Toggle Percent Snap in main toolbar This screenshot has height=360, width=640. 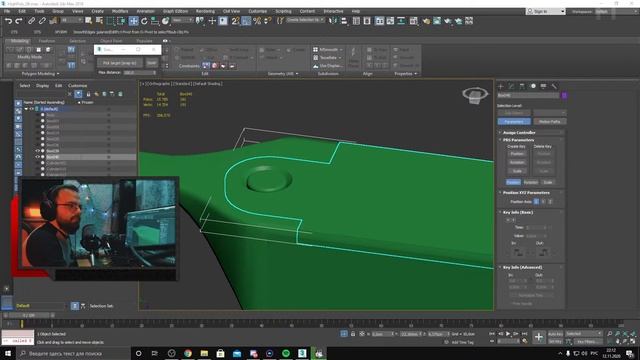(x=257, y=21)
